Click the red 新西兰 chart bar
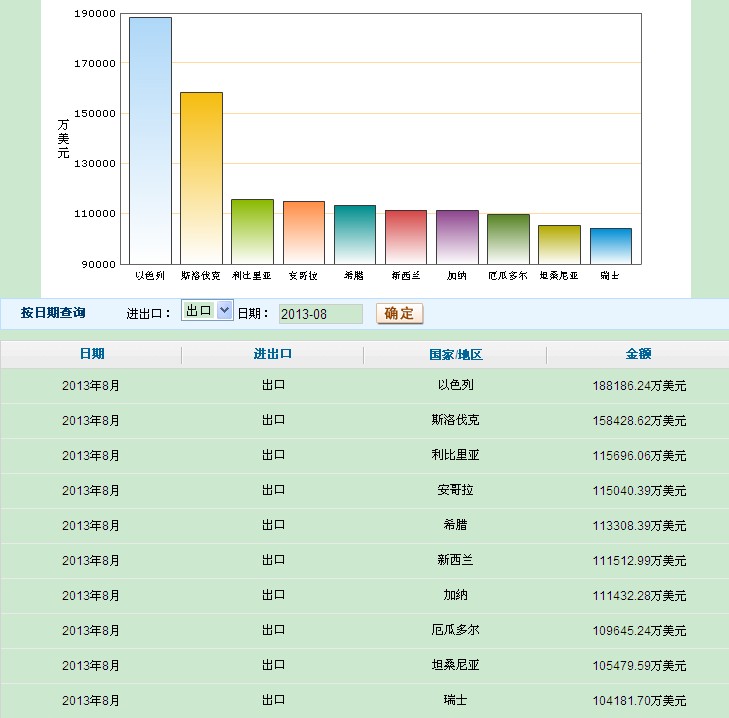This screenshot has width=729, height=718. (x=406, y=237)
